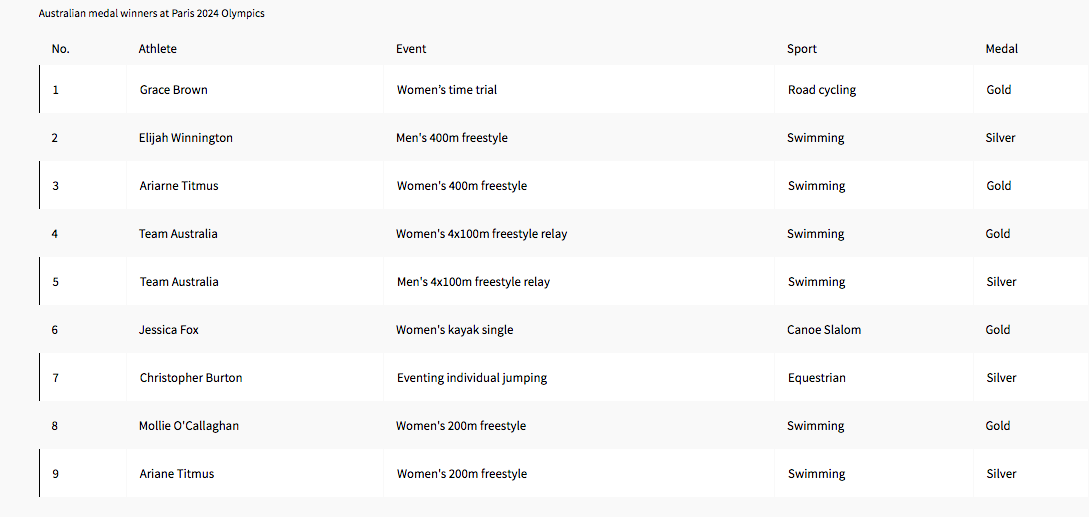Click the Sport column header
The width and height of the screenshot is (1089, 517).
pos(802,49)
